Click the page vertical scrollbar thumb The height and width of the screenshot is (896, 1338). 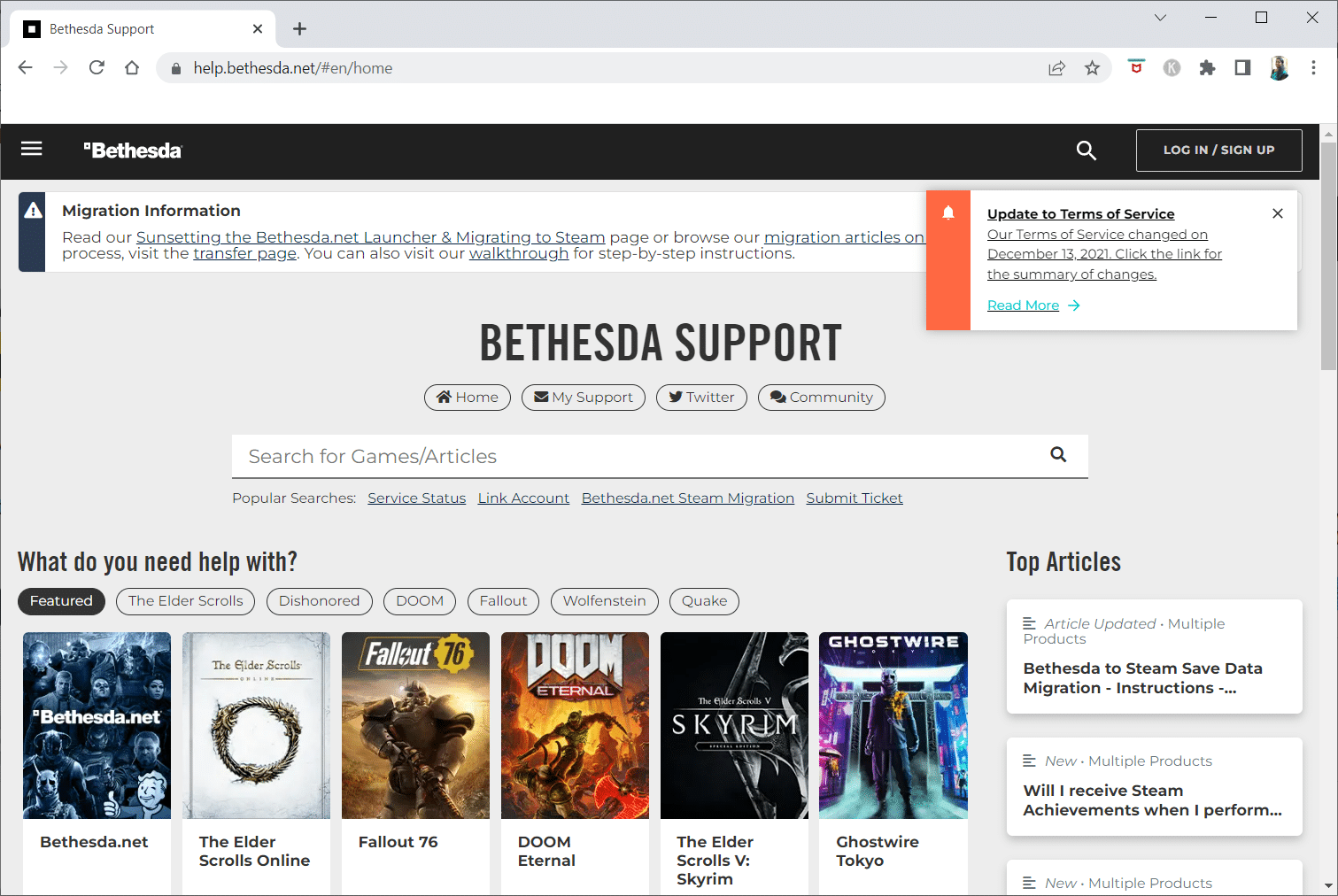1328,255
